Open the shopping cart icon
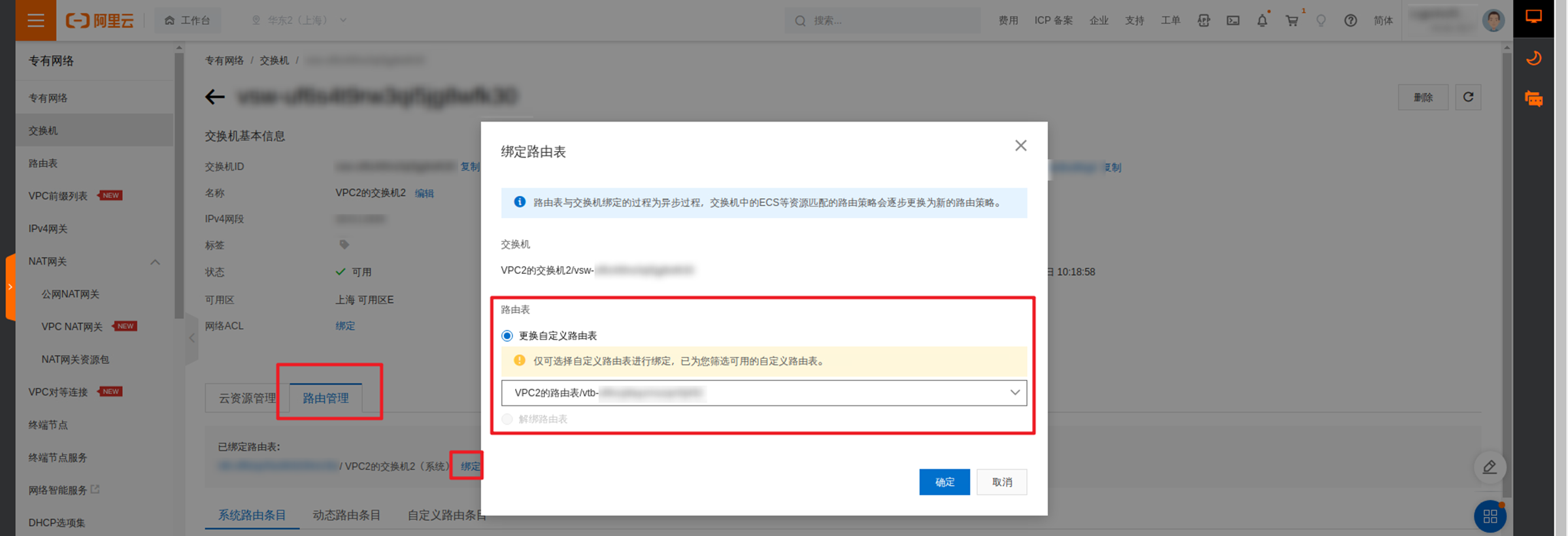 coord(1292,20)
